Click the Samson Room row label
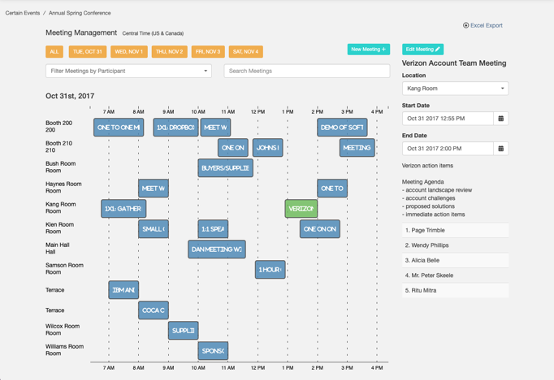The height and width of the screenshot is (380, 554). point(64,268)
